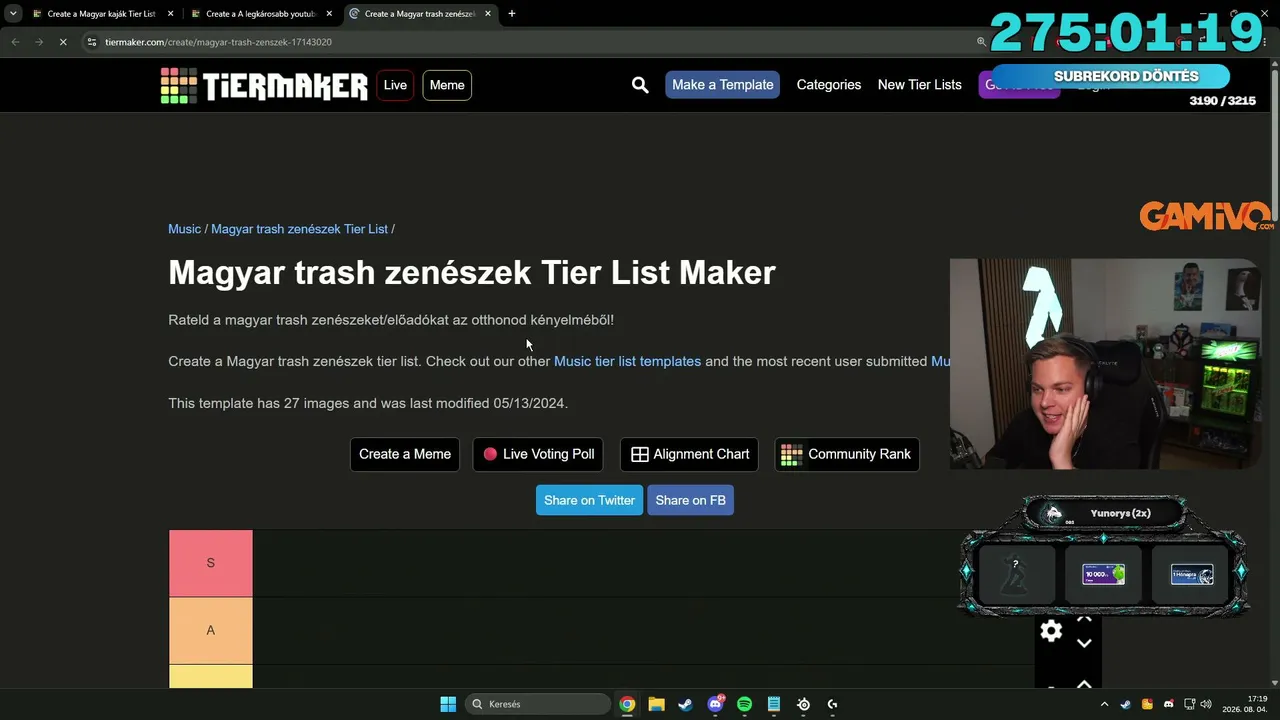Click the Steam icon in system tray
This screenshot has height=720, width=1280.
[1126, 704]
